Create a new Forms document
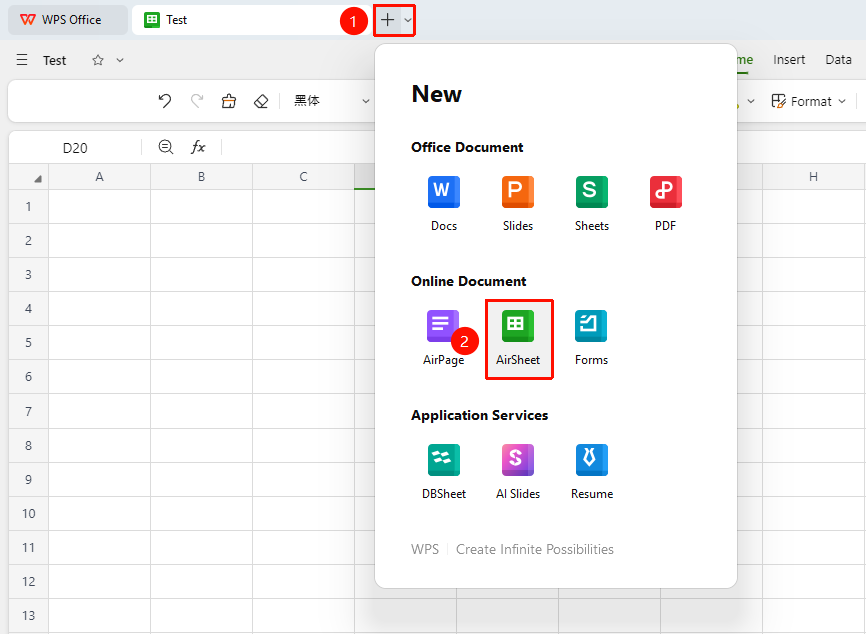 click(x=592, y=338)
